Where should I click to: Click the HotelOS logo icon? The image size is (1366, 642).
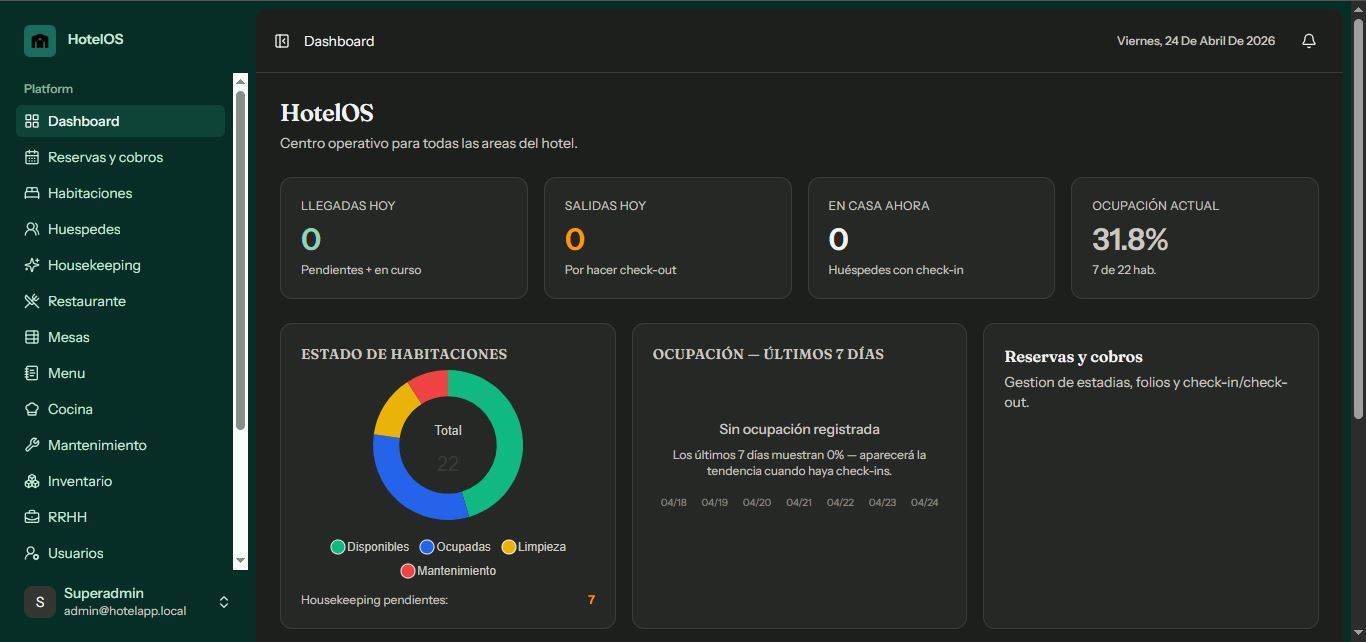click(40, 40)
